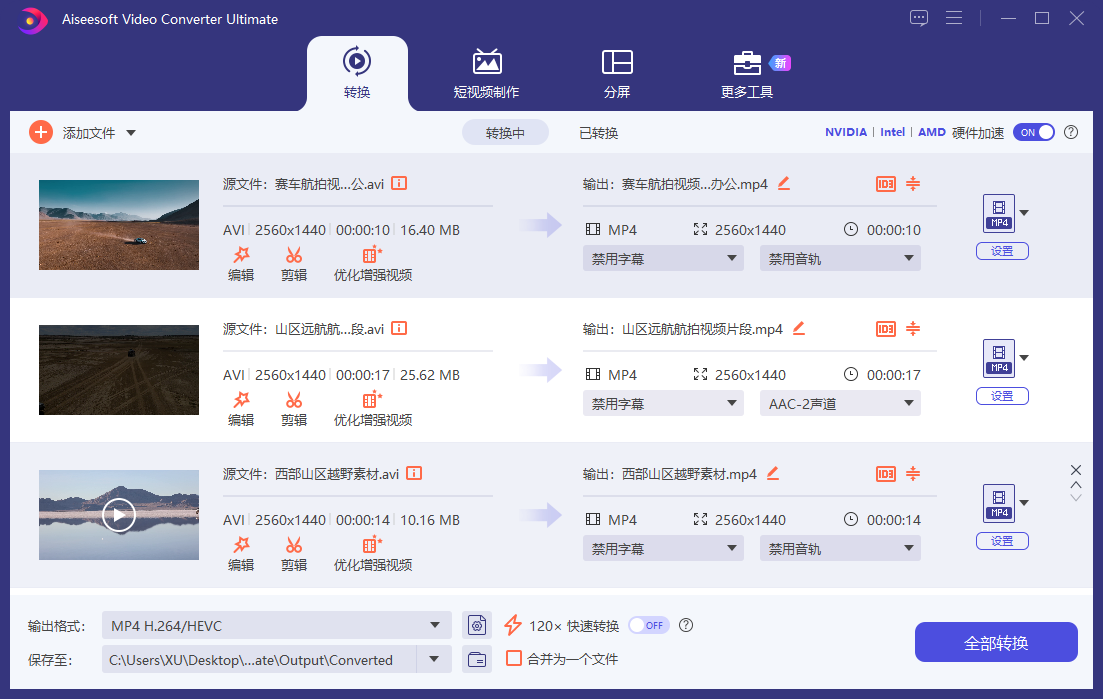Edit ID3 info of the first output file
This screenshot has height=699, width=1103.
[x=884, y=183]
